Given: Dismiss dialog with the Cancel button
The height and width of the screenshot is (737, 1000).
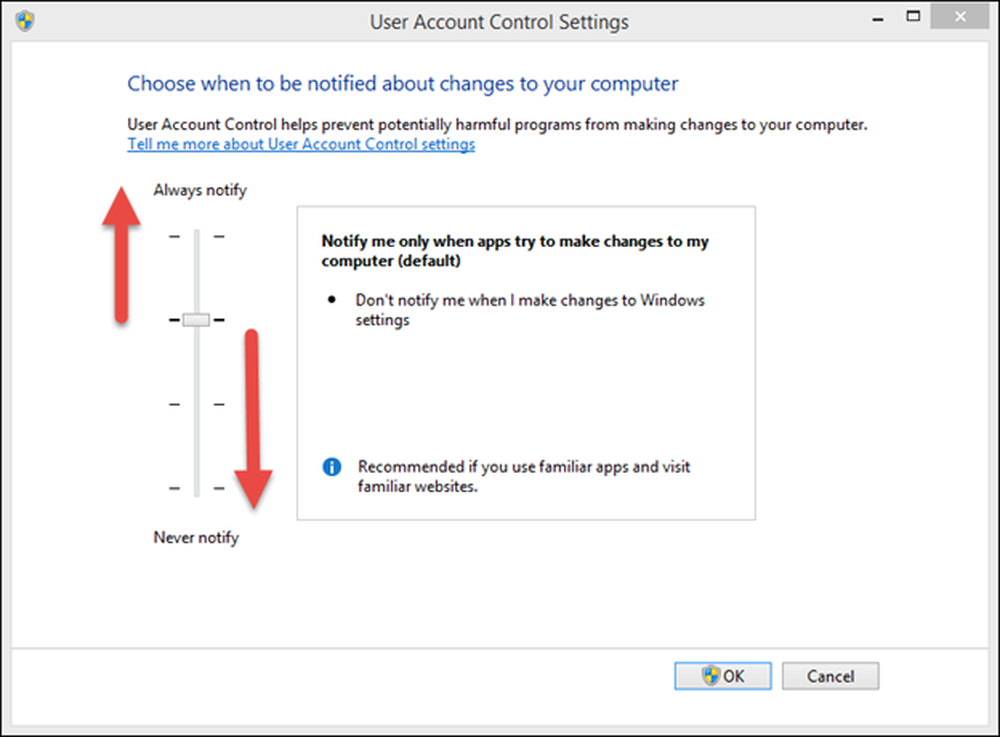Looking at the screenshot, I should click(830, 676).
